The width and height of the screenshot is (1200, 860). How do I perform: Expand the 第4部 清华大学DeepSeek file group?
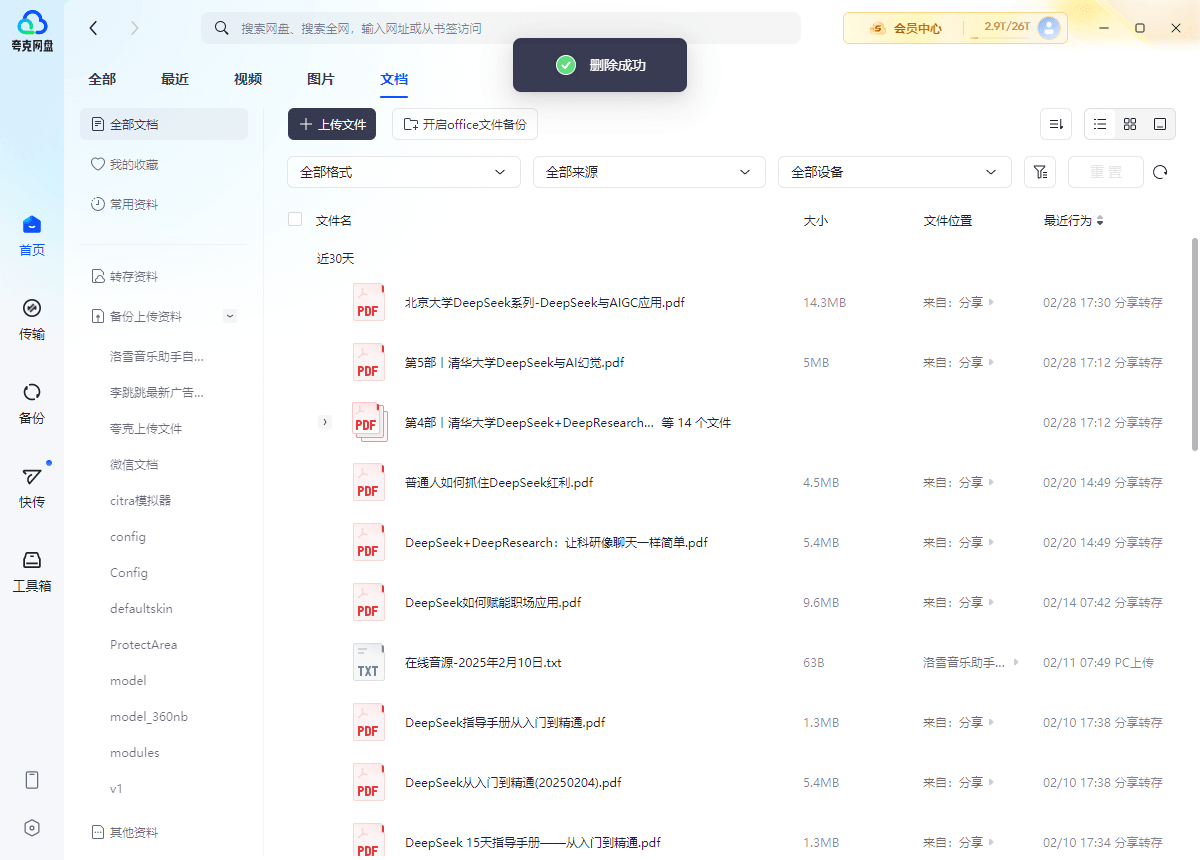pyautogui.click(x=325, y=422)
